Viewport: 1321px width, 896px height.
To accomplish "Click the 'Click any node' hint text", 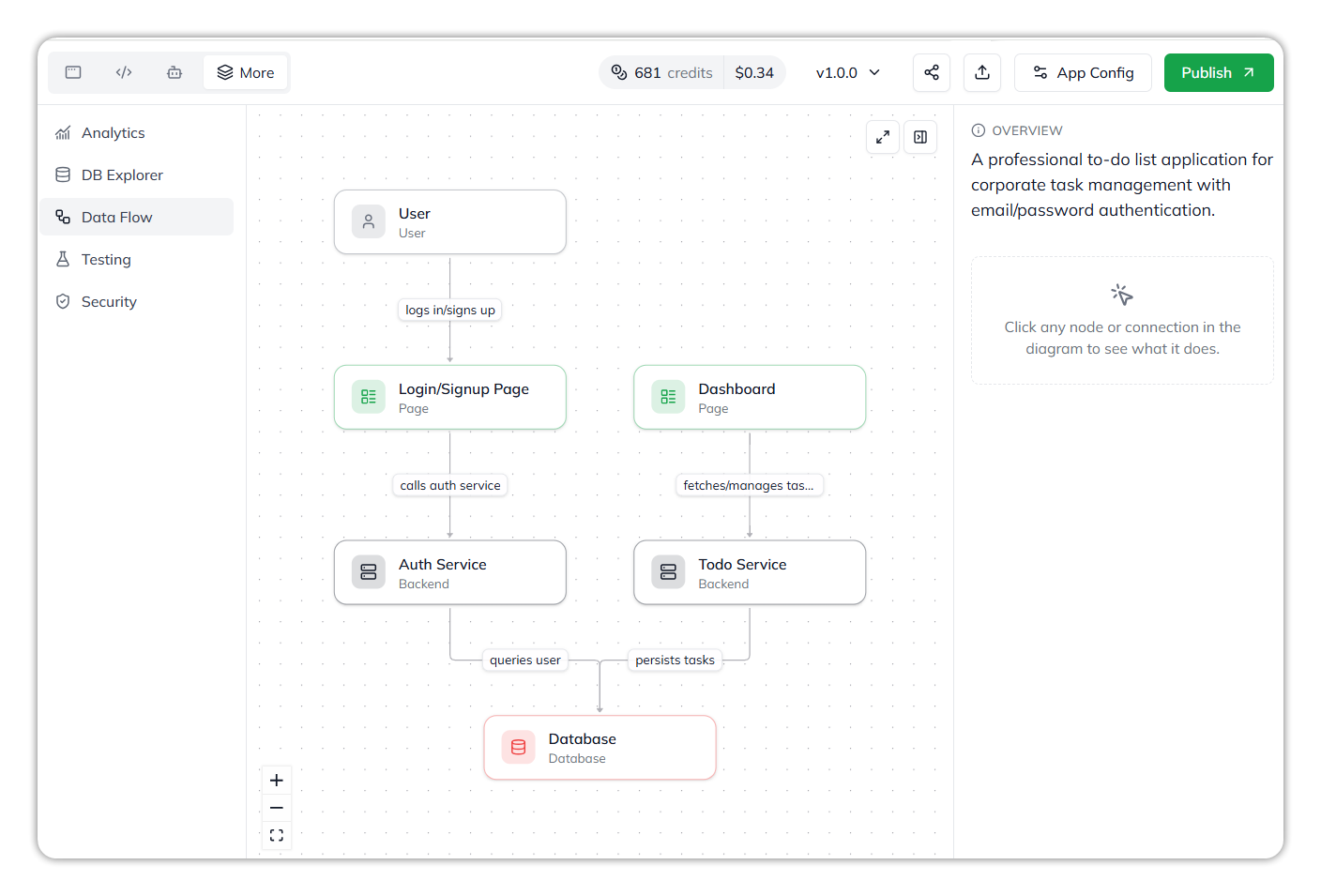I will coord(1122,338).
